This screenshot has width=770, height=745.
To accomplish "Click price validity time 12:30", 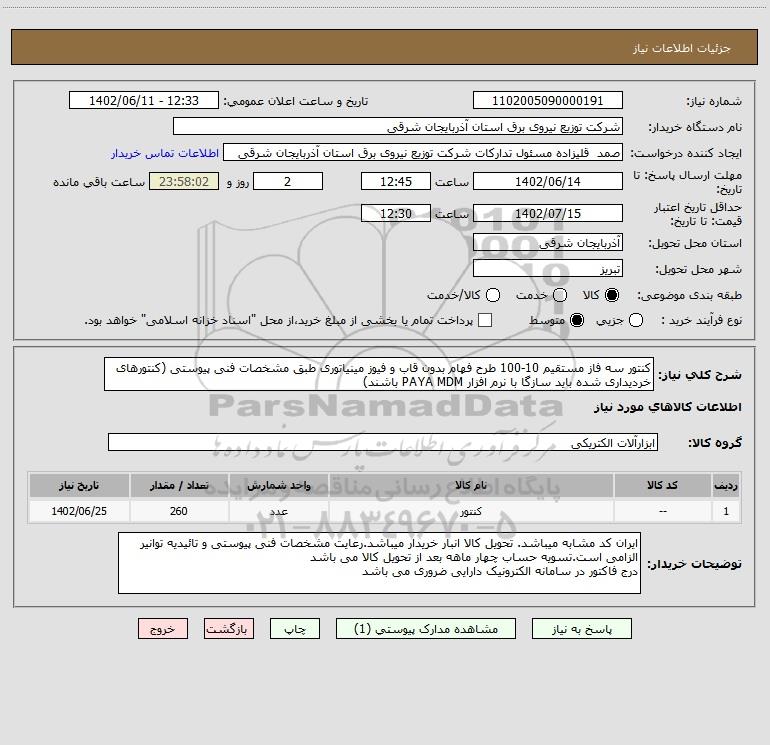I will pos(396,213).
